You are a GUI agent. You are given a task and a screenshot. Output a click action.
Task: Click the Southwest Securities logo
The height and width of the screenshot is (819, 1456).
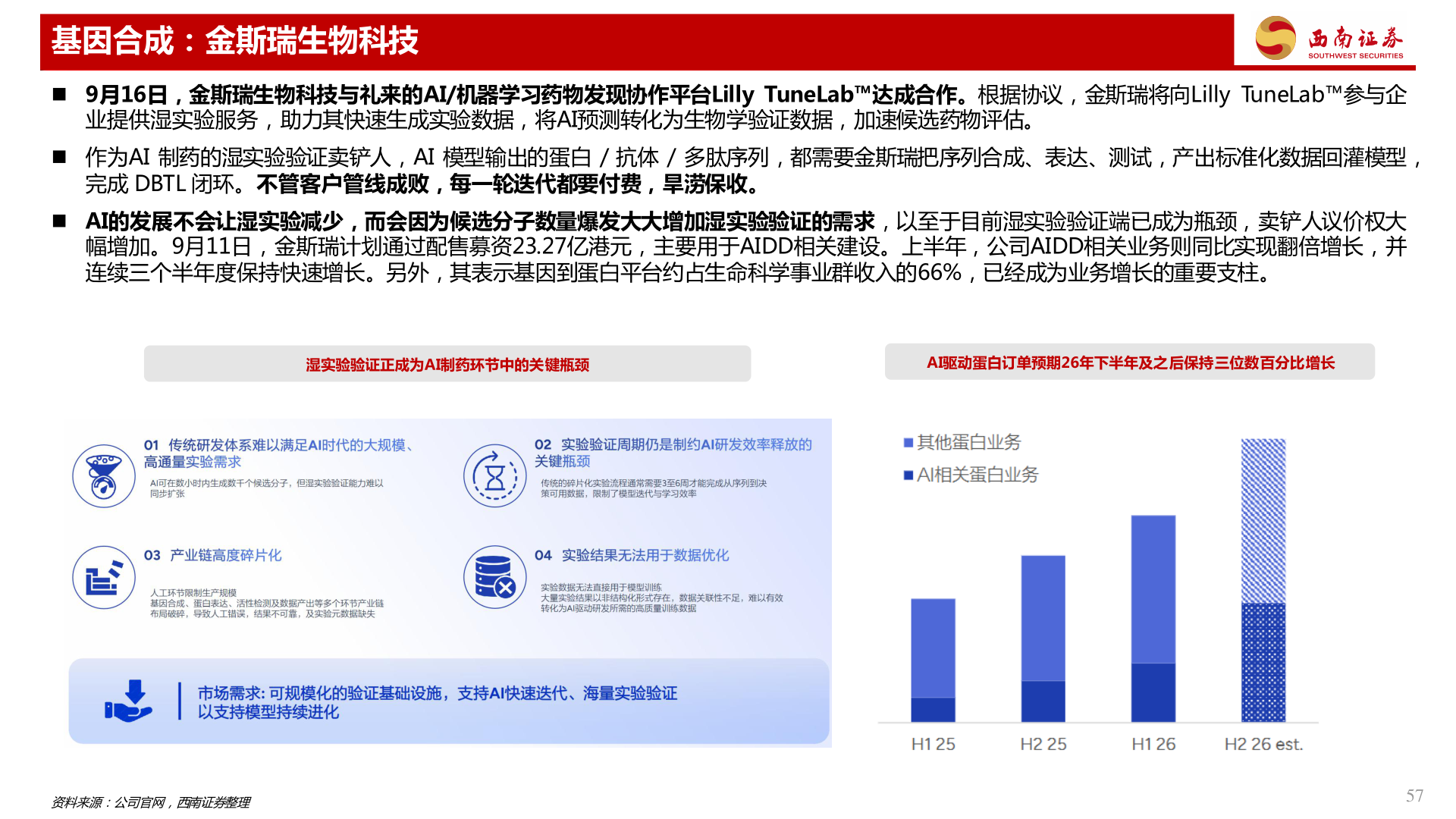(x=1329, y=39)
